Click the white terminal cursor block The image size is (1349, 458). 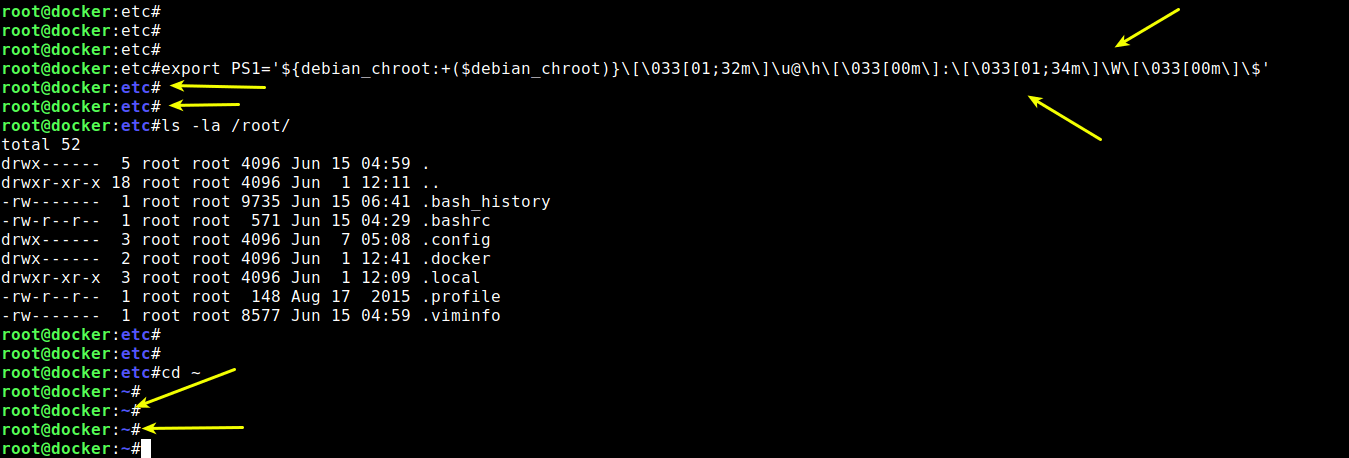146,449
